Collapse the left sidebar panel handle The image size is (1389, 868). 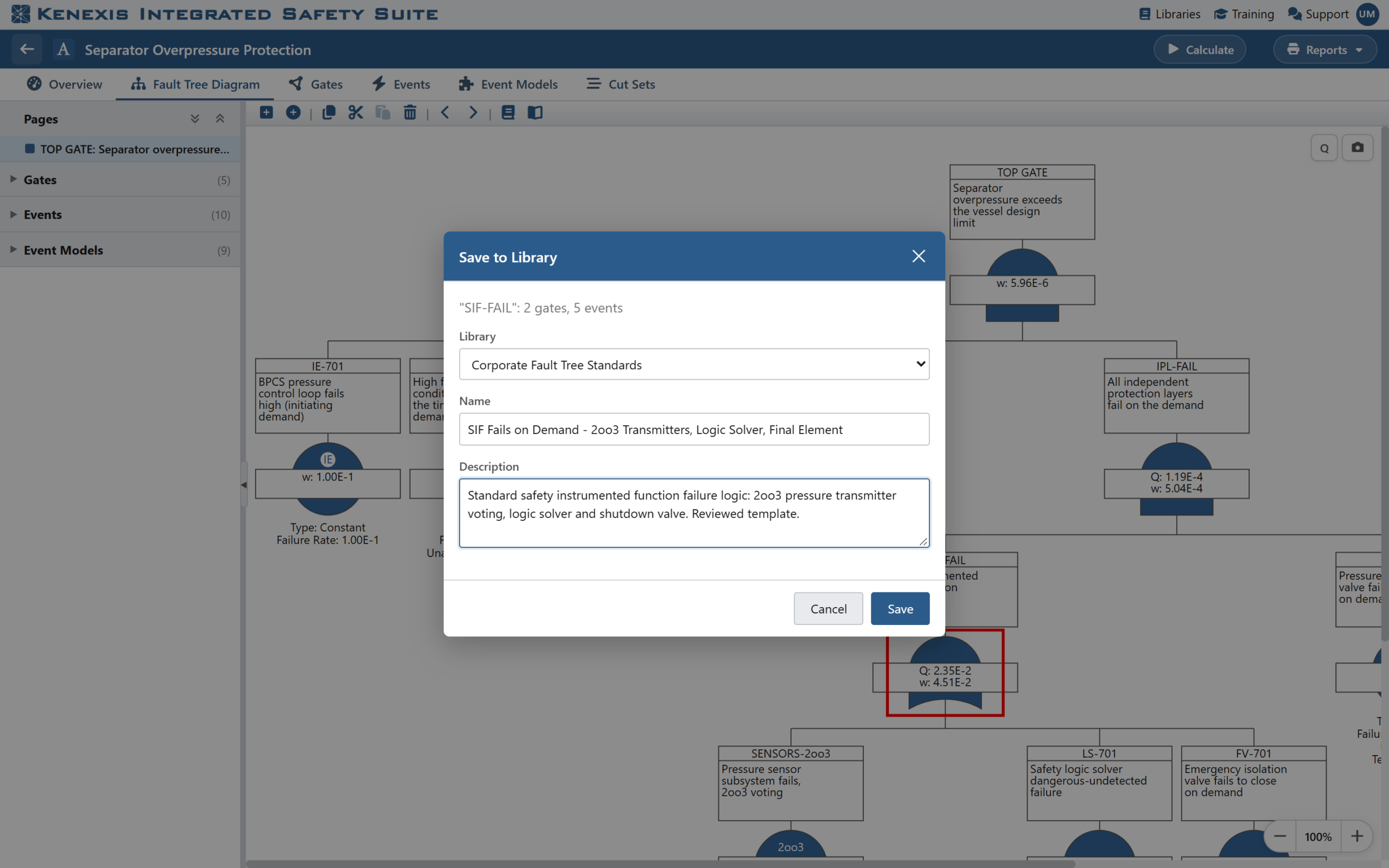click(244, 484)
